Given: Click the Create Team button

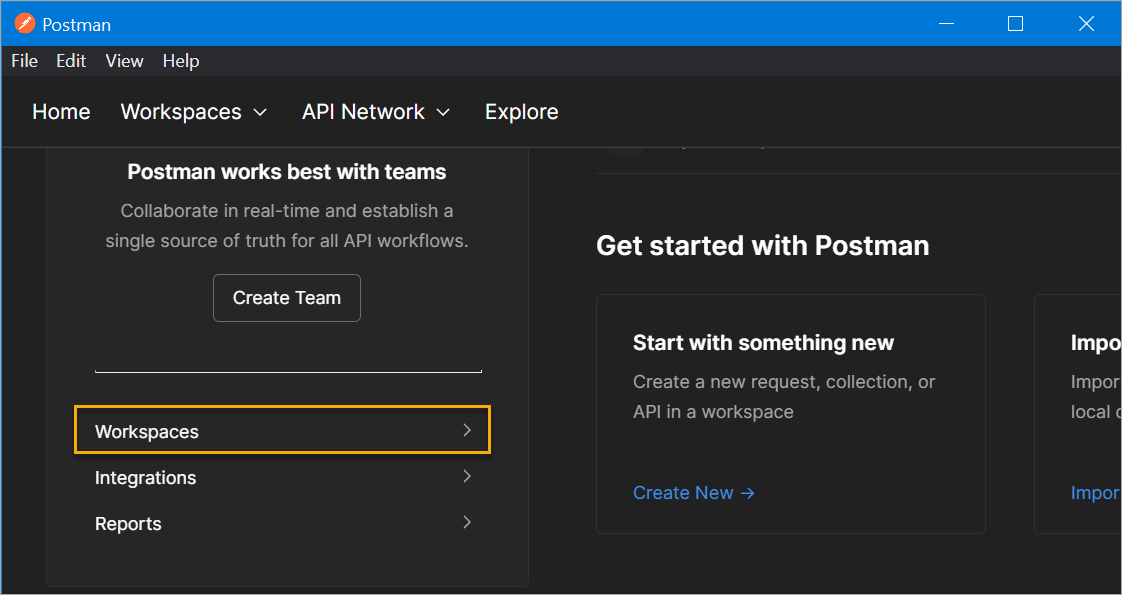Looking at the screenshot, I should click(x=287, y=298).
